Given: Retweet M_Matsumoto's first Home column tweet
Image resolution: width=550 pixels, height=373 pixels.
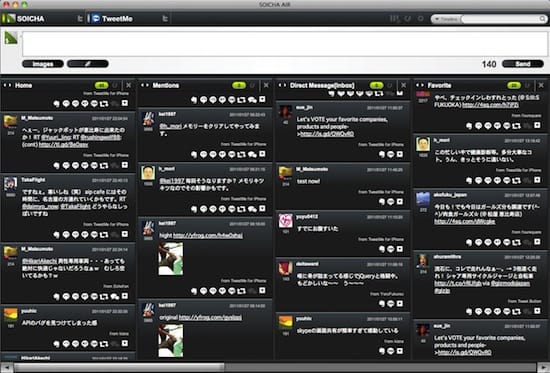Looking at the screenshot, I should coord(104,165).
